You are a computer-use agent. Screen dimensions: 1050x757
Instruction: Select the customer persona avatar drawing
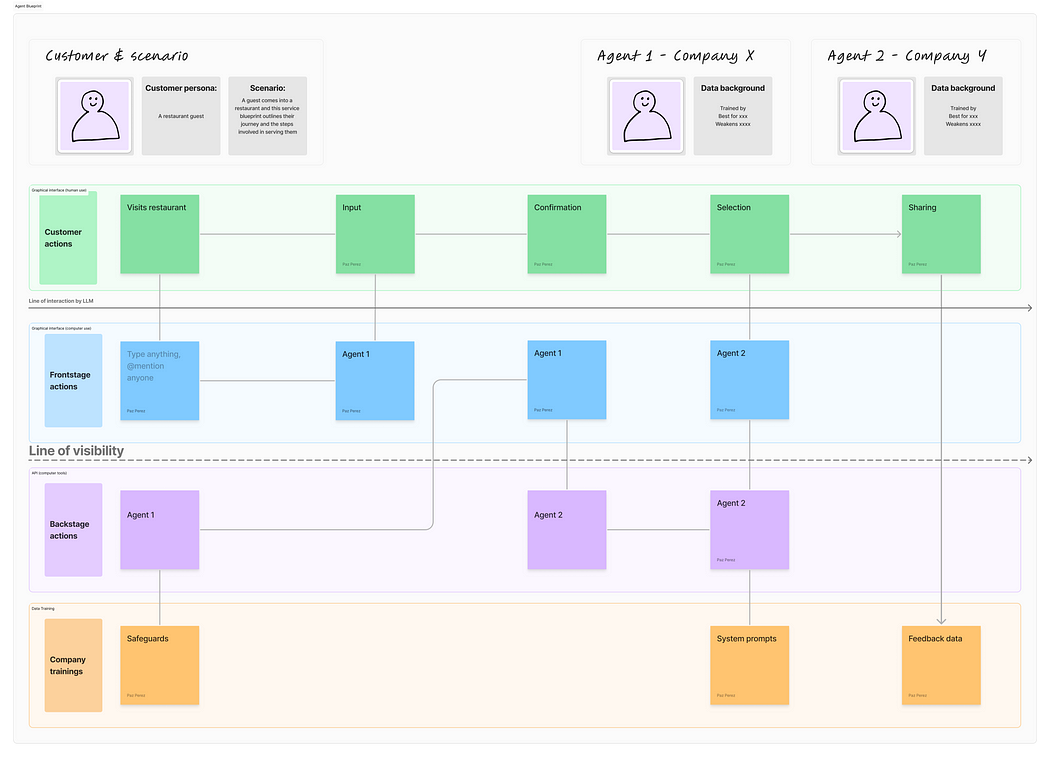pyautogui.click(x=94, y=116)
